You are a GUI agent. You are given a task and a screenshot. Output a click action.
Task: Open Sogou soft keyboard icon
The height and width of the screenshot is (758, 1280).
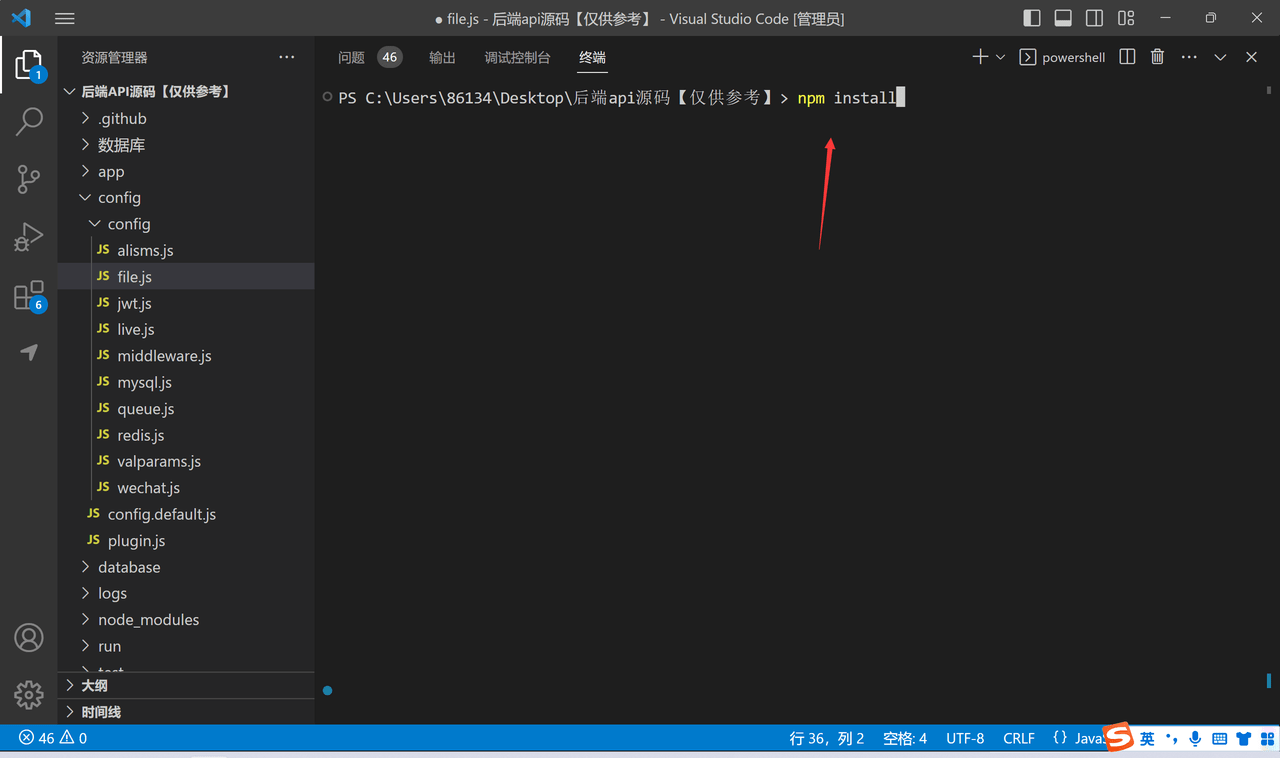click(x=1219, y=739)
